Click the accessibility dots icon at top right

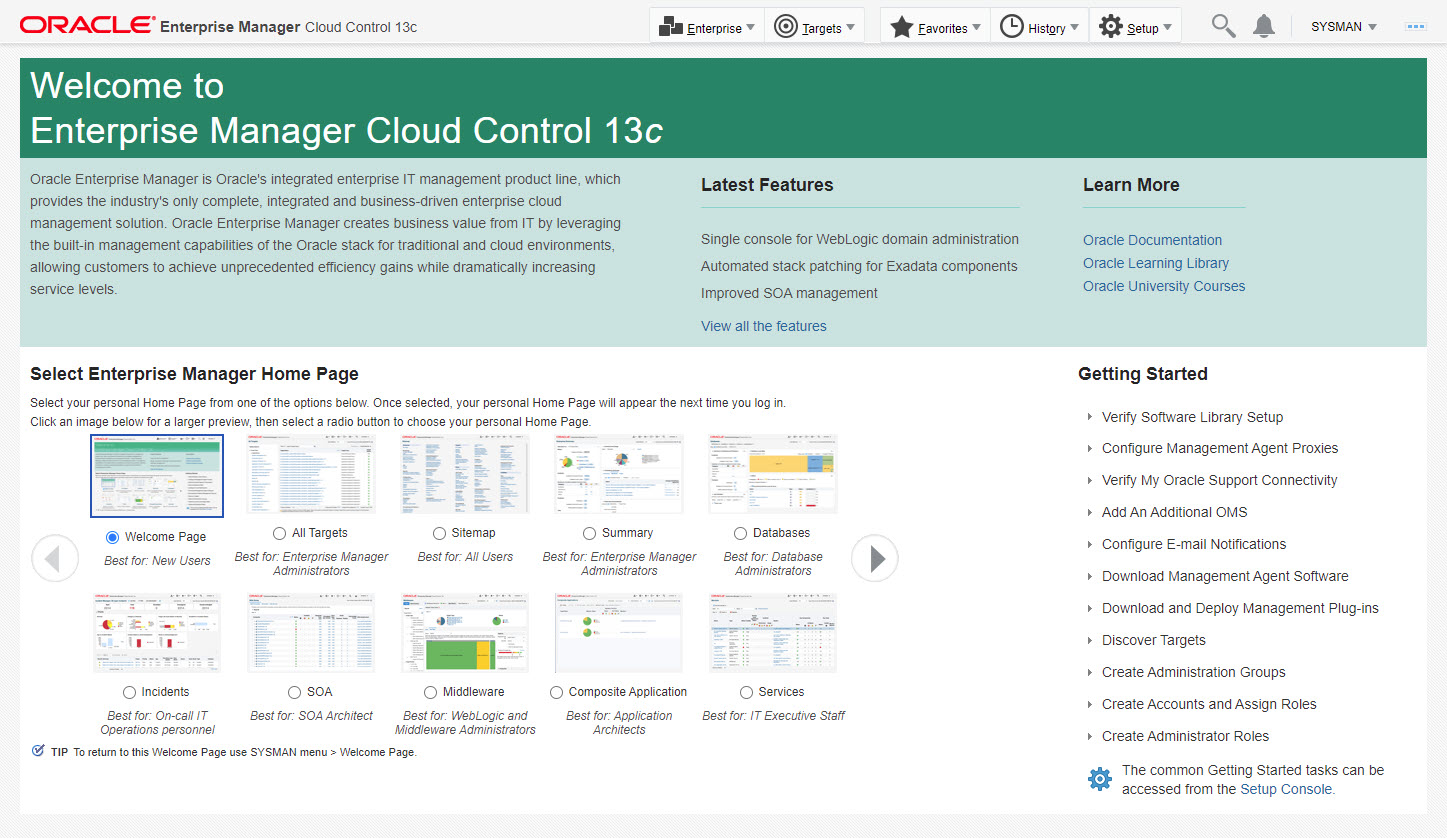pyautogui.click(x=1415, y=27)
